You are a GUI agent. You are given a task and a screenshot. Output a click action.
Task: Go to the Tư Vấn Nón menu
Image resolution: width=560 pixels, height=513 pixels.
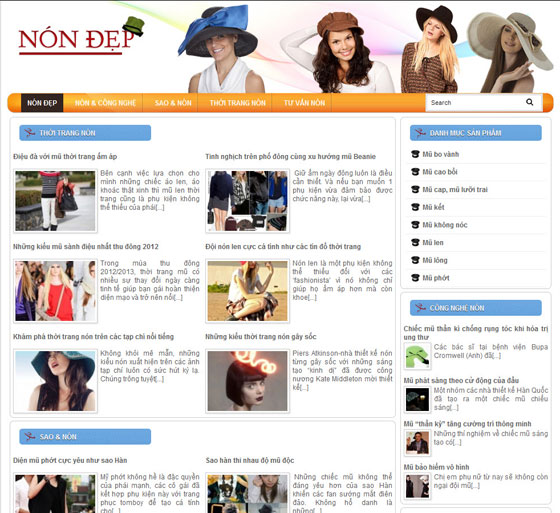click(x=304, y=103)
